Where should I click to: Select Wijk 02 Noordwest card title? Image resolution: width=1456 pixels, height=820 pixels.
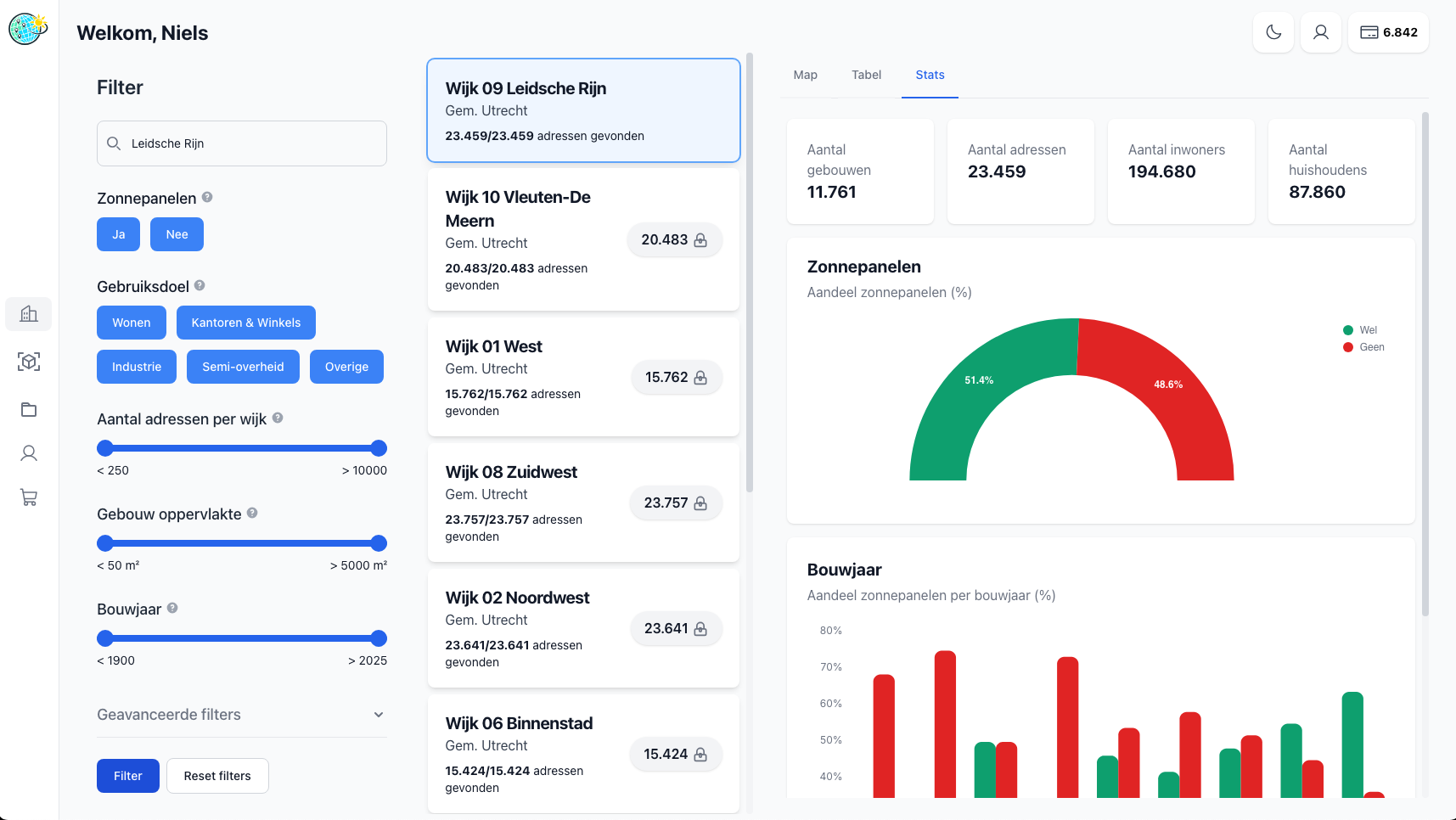pos(517,598)
